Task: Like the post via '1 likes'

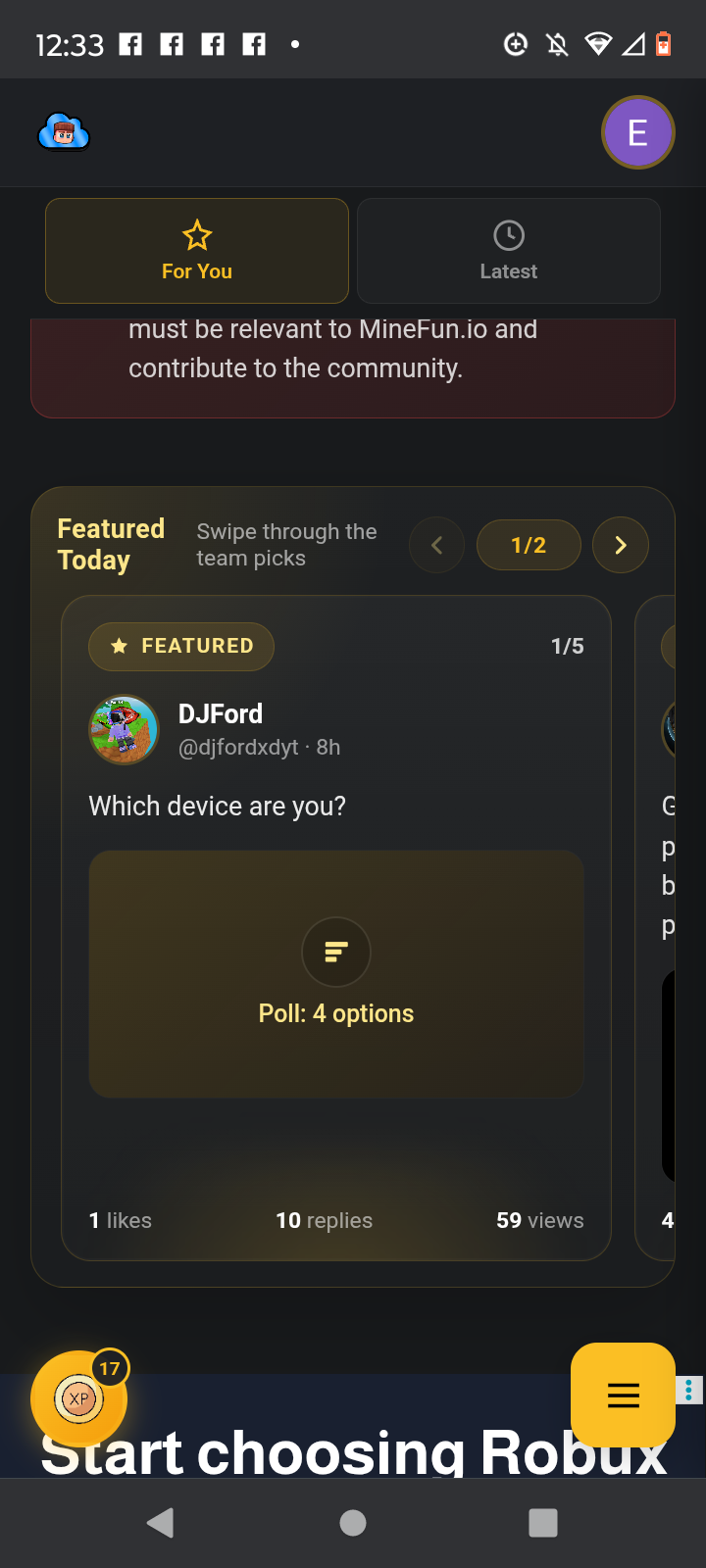Action: click(x=121, y=1220)
